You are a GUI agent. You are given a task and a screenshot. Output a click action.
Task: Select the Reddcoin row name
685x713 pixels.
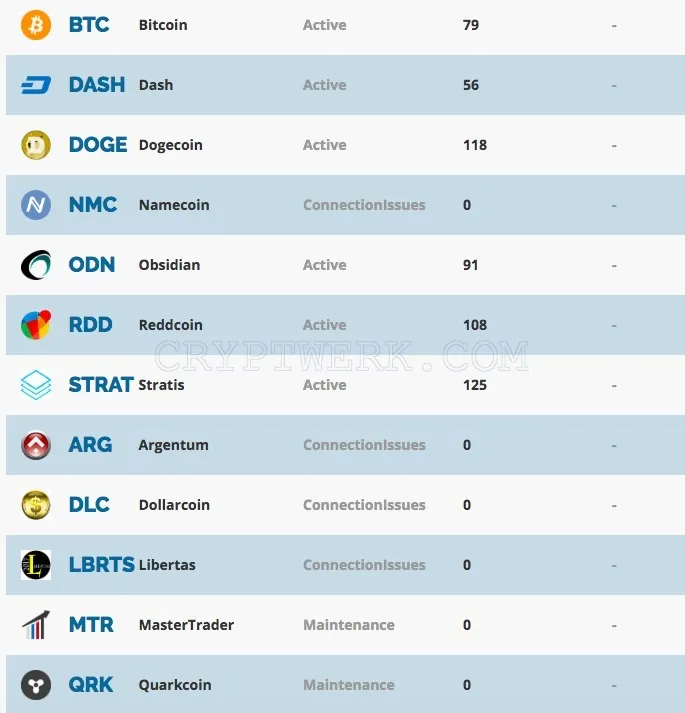coord(171,325)
